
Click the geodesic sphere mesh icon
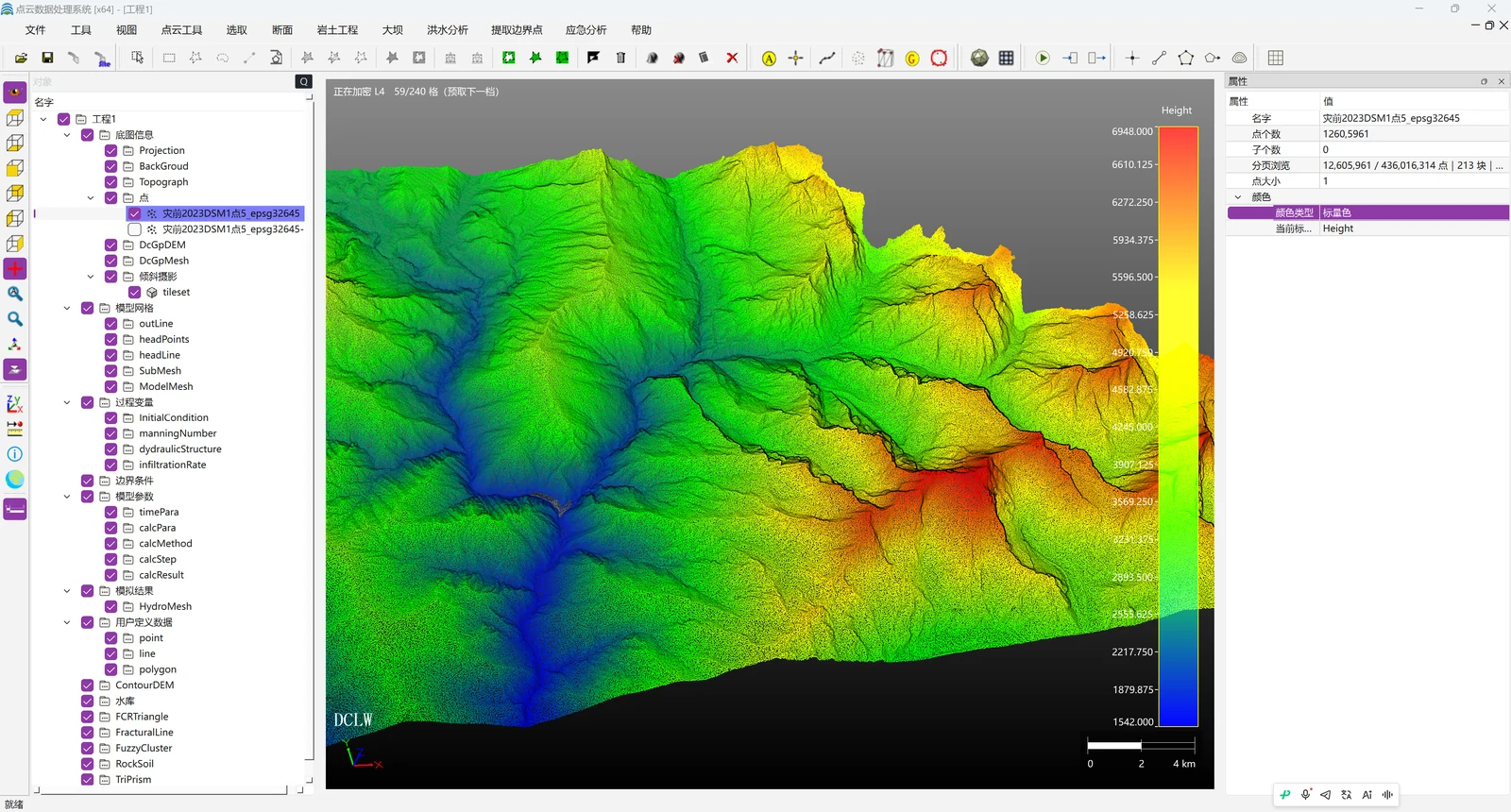tap(979, 58)
